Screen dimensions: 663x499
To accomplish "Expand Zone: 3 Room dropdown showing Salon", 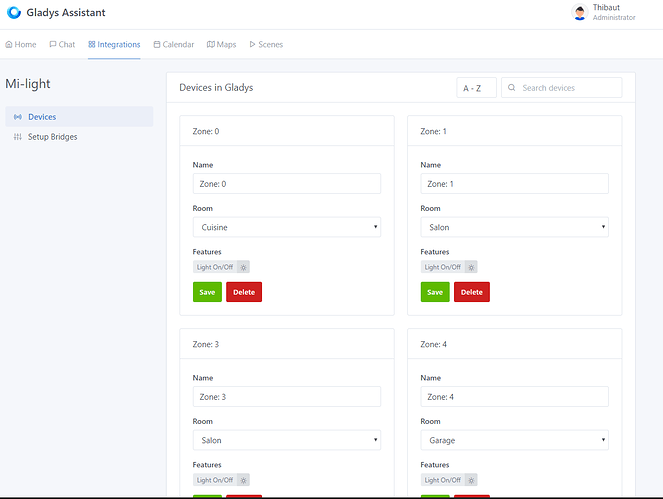I will pyautogui.click(x=287, y=440).
